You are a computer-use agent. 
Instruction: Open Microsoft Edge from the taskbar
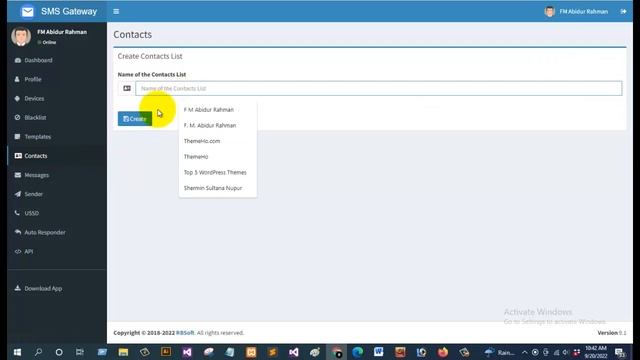pos(358,352)
